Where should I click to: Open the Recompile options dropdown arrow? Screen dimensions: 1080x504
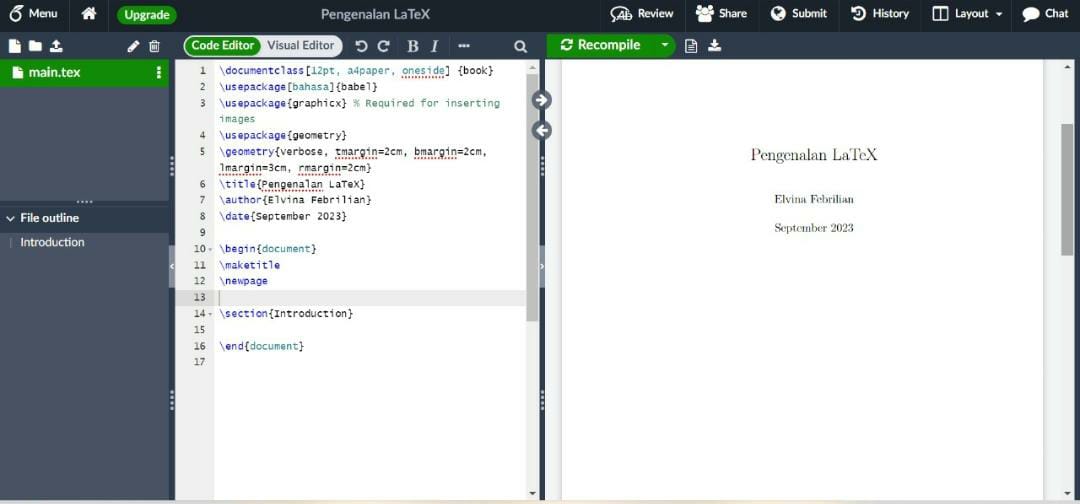[x=665, y=45]
